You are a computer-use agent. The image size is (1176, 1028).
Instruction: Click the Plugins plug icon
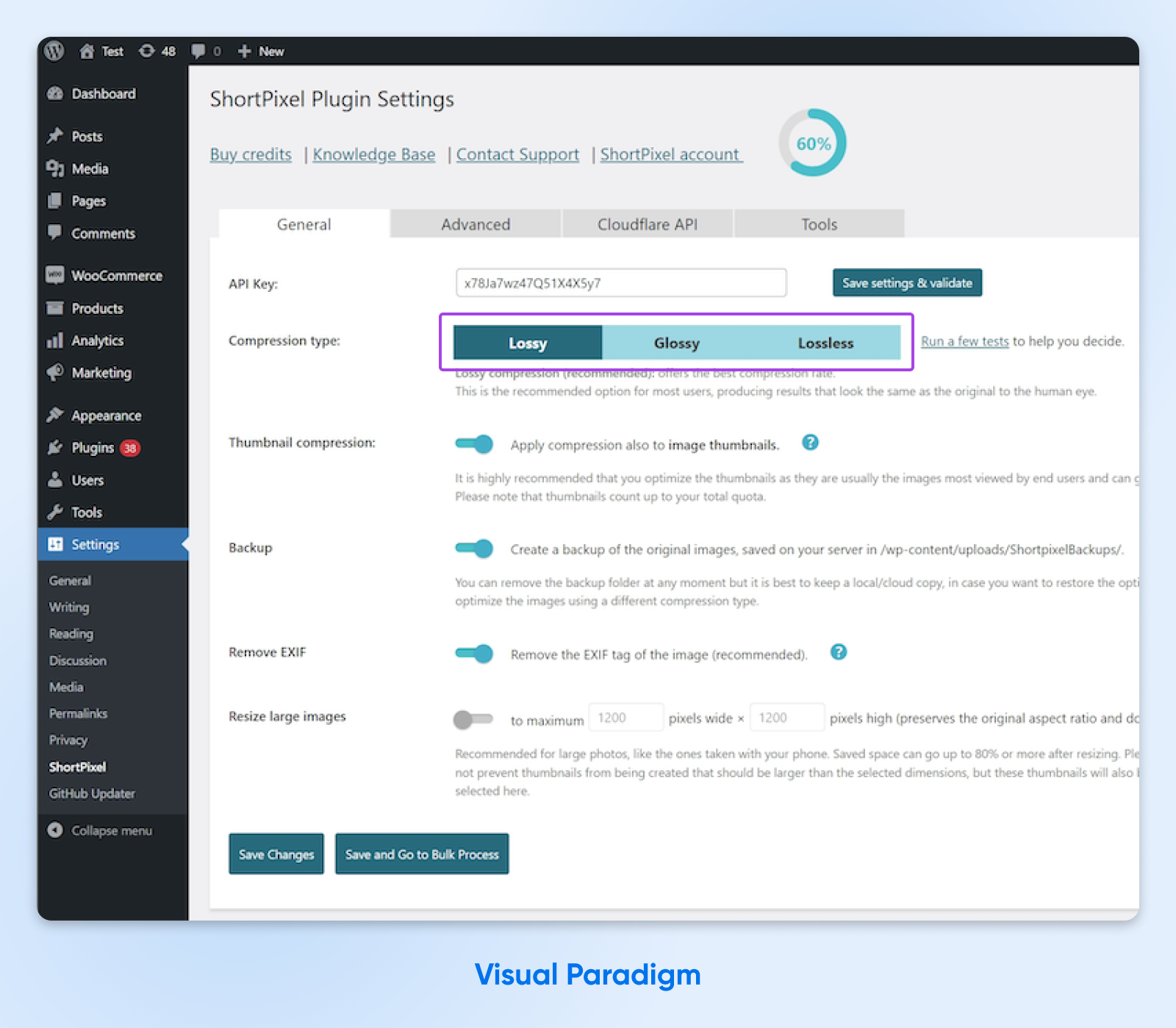(55, 447)
